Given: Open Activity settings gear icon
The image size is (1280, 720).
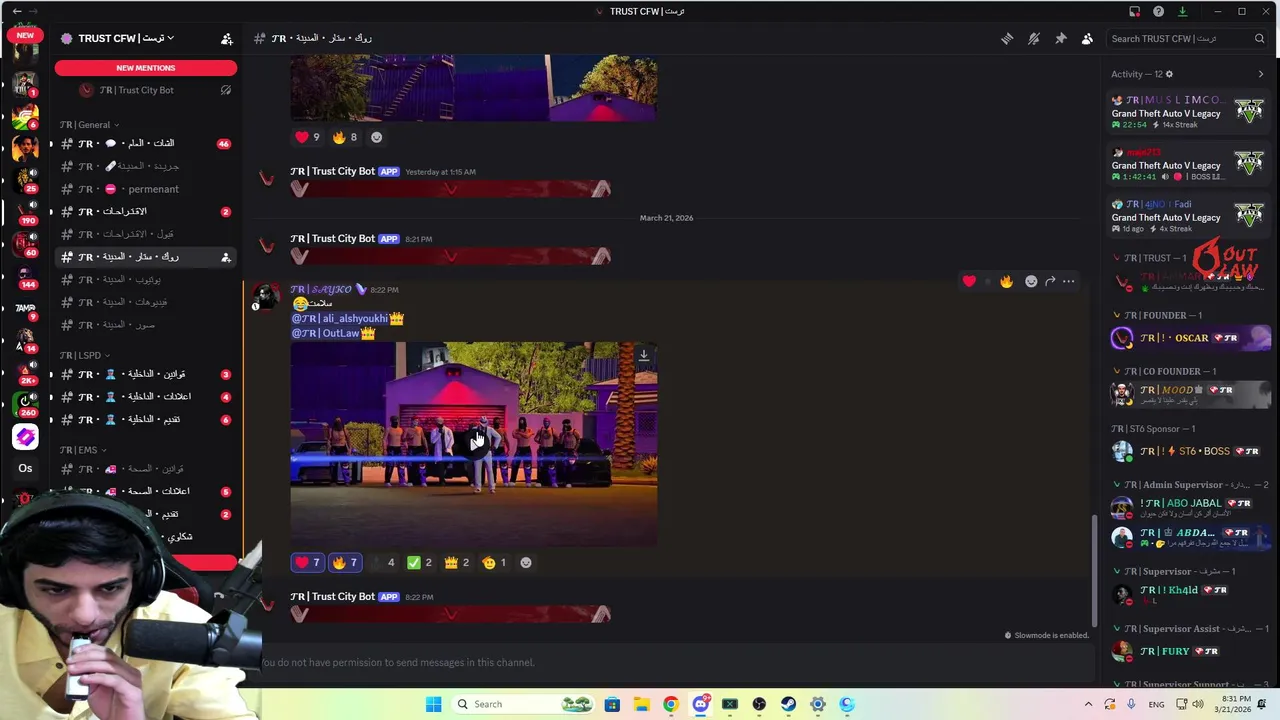Looking at the screenshot, I should (1169, 74).
